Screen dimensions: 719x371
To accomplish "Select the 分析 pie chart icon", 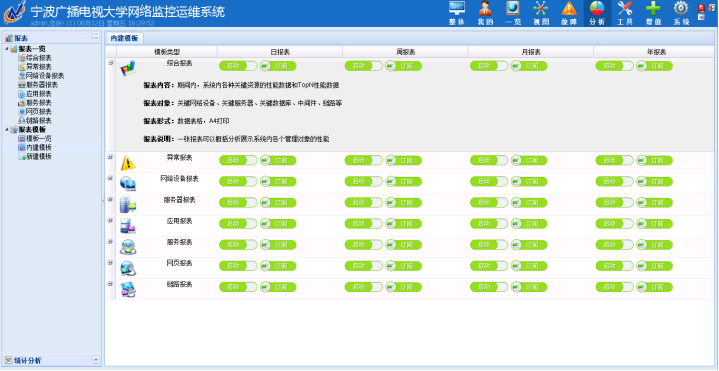I will tap(597, 8).
